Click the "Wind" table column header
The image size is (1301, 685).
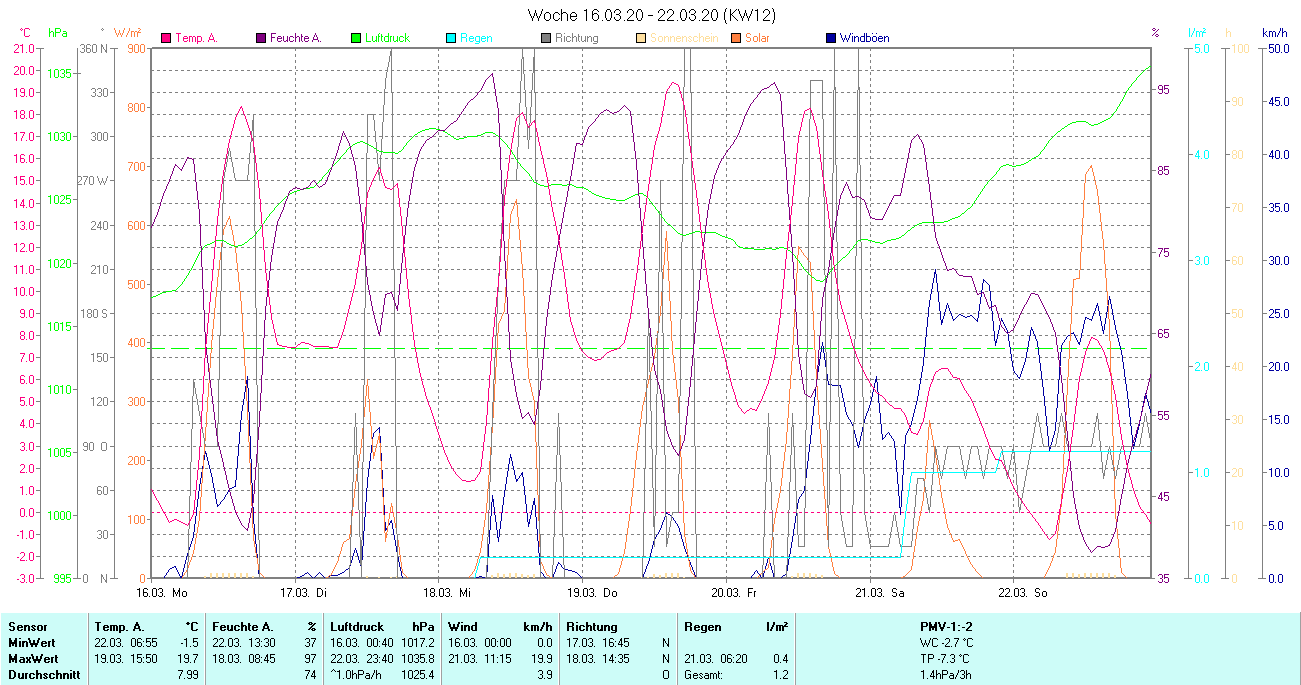tap(463, 627)
